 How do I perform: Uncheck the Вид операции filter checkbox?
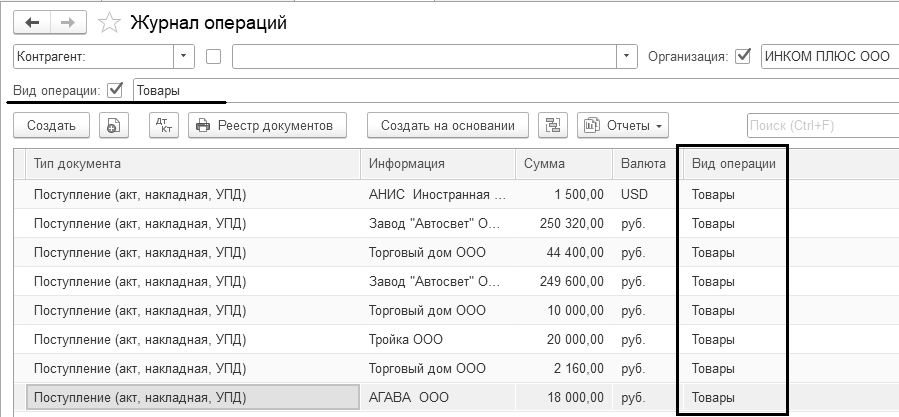pyautogui.click(x=115, y=90)
